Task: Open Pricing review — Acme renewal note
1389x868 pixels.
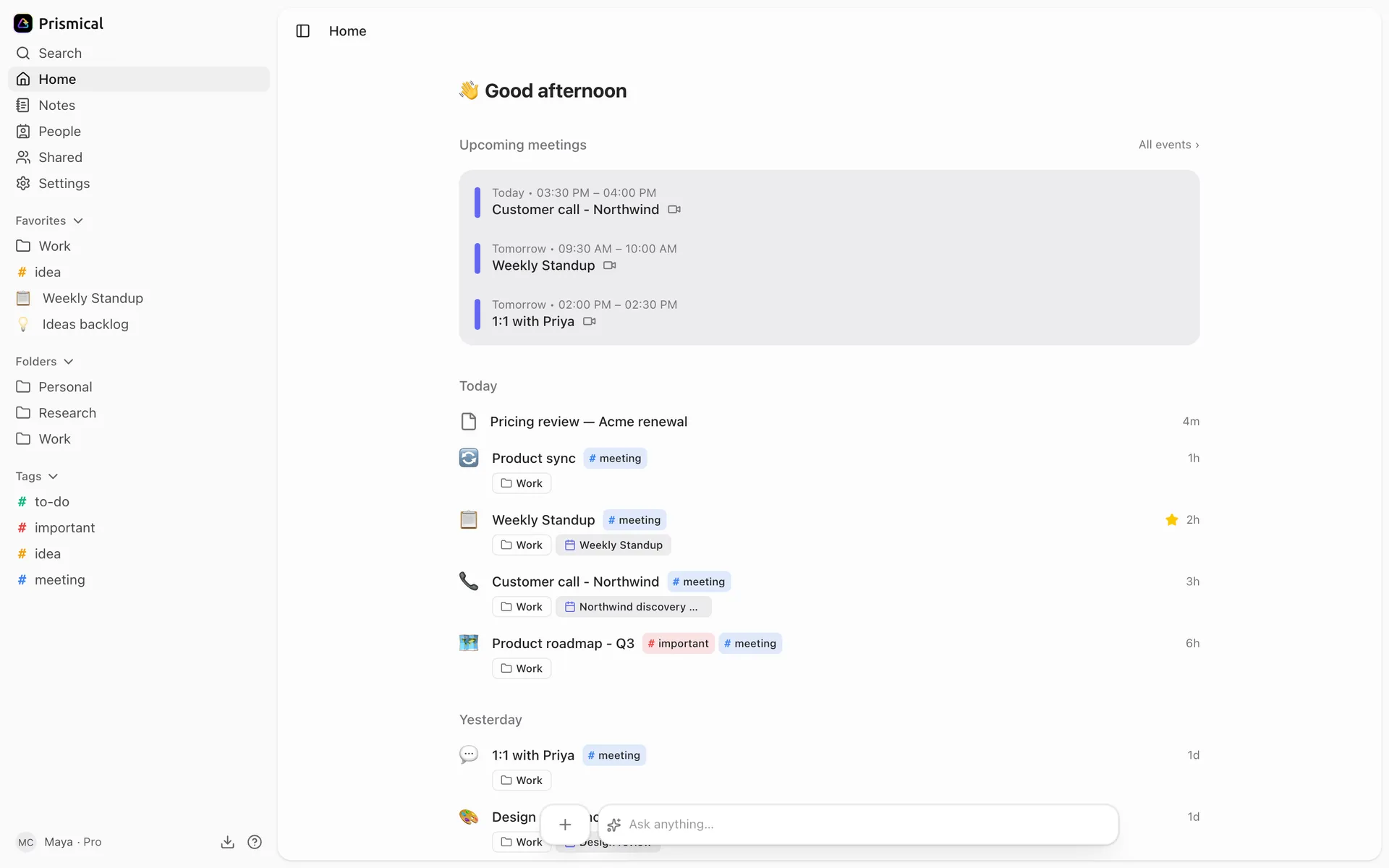Action: 588,422
